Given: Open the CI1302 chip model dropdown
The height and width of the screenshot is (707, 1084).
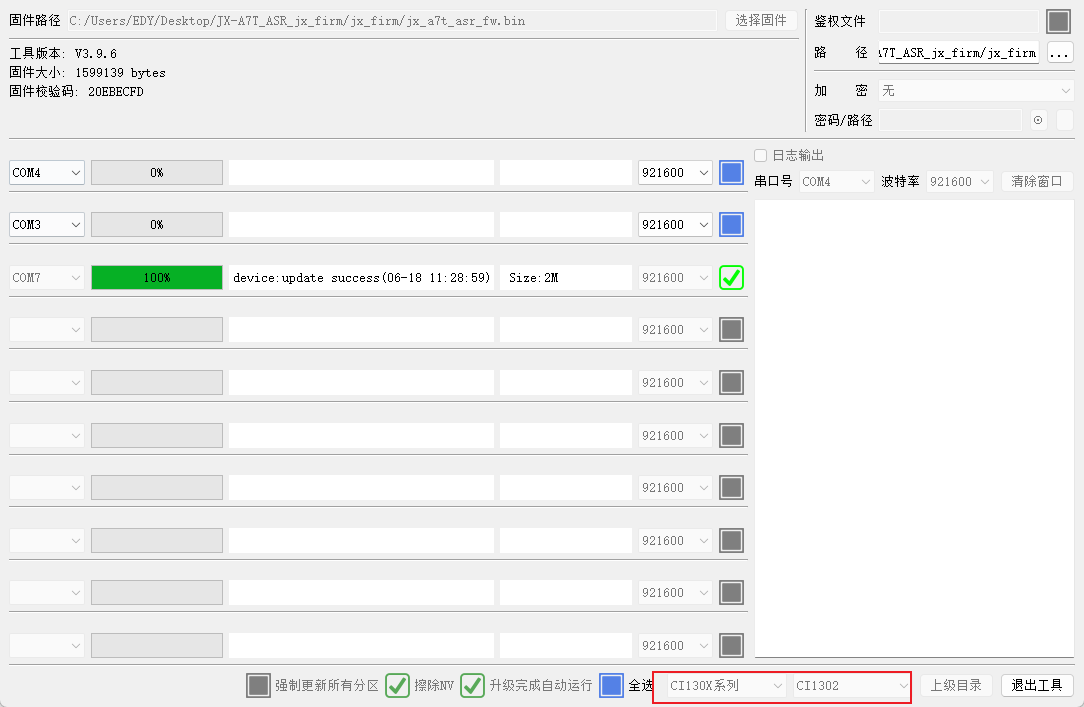Looking at the screenshot, I should click(x=852, y=686).
